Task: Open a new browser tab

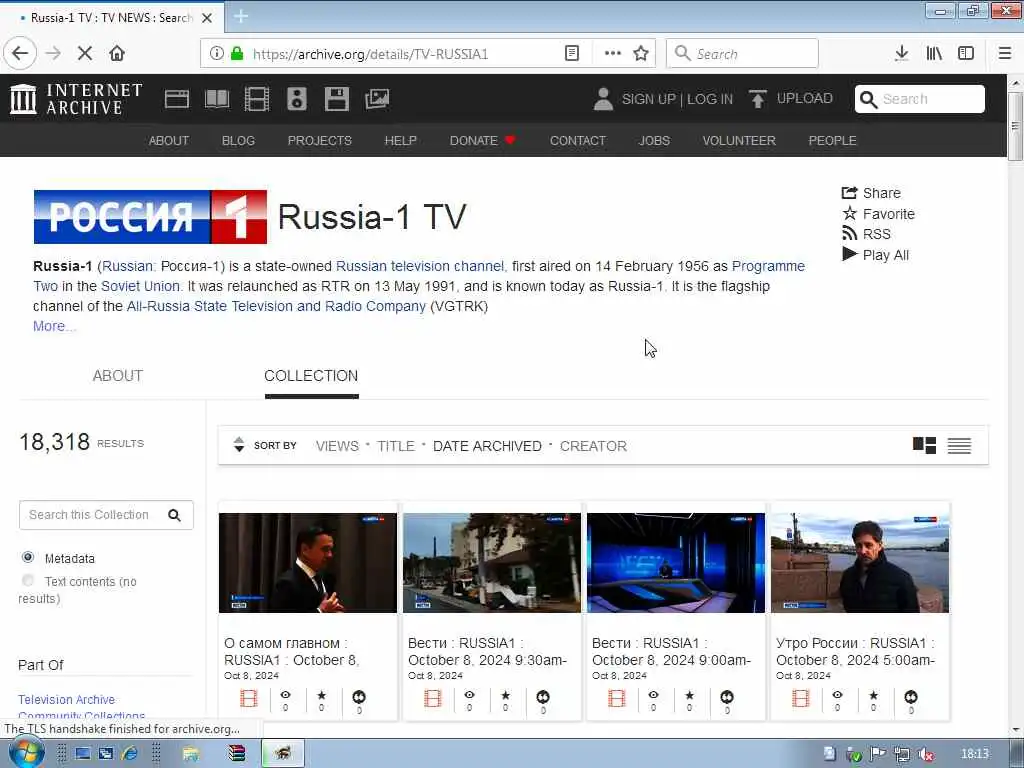Action: pyautogui.click(x=241, y=17)
